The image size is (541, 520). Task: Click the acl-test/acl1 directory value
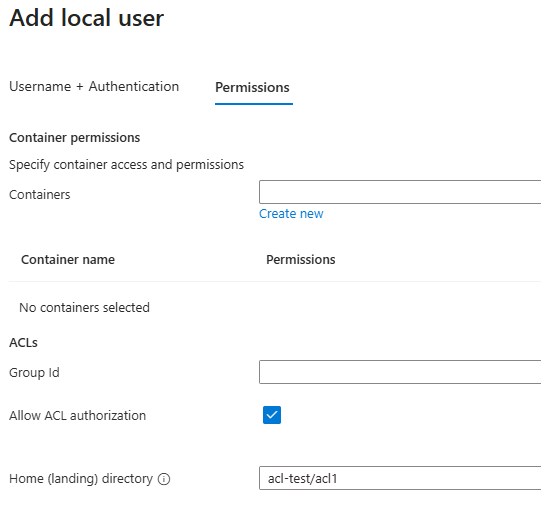pos(303,479)
